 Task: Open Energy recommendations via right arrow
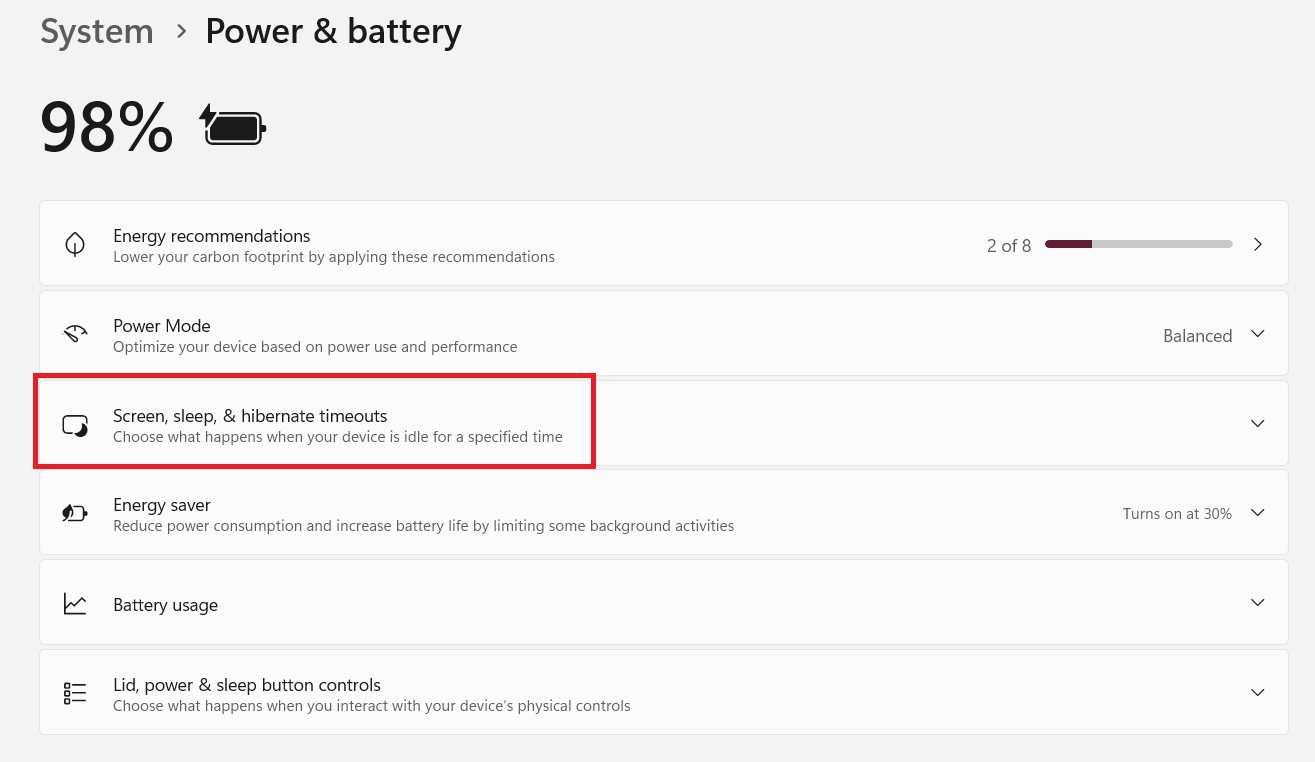tap(1258, 244)
